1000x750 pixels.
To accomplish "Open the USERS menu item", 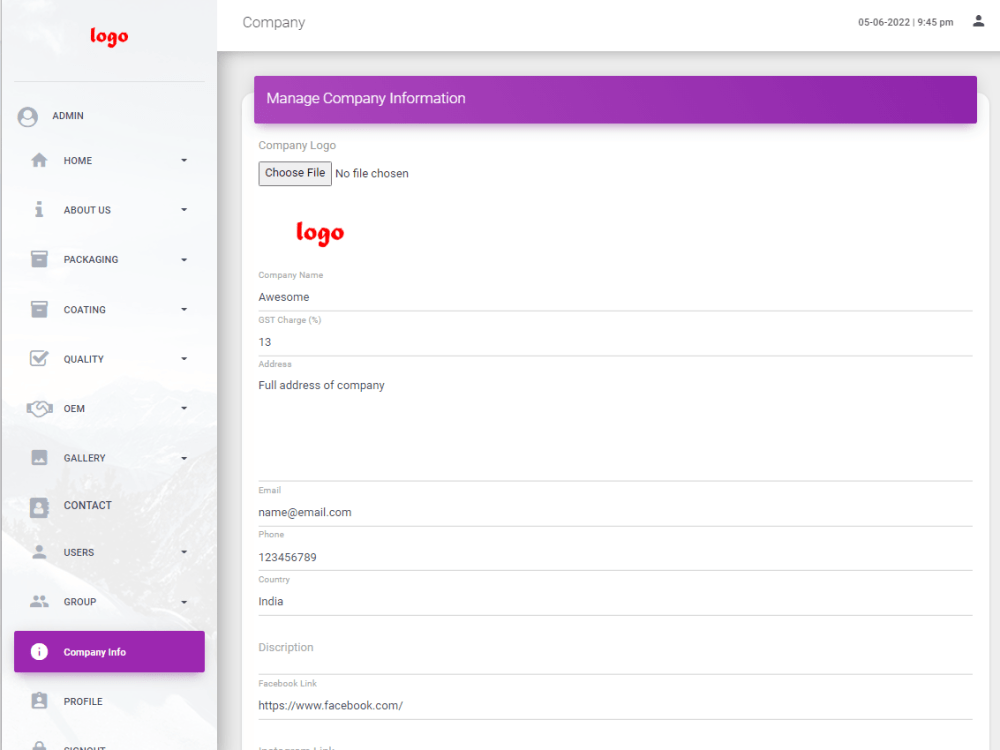I will pyautogui.click(x=109, y=552).
